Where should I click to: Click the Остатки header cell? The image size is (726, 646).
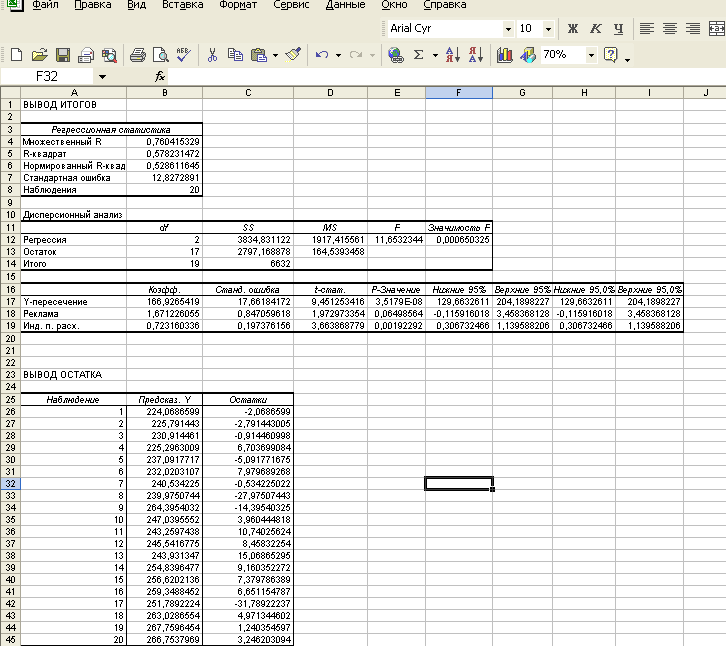coord(248,399)
